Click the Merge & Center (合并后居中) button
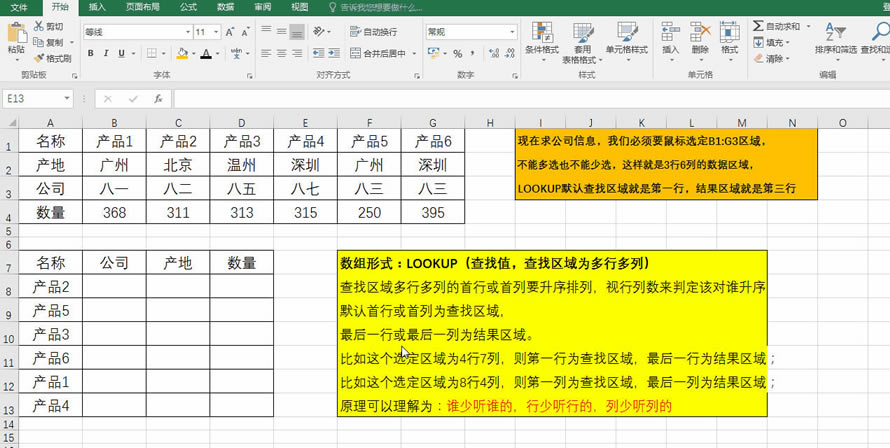 (378, 53)
